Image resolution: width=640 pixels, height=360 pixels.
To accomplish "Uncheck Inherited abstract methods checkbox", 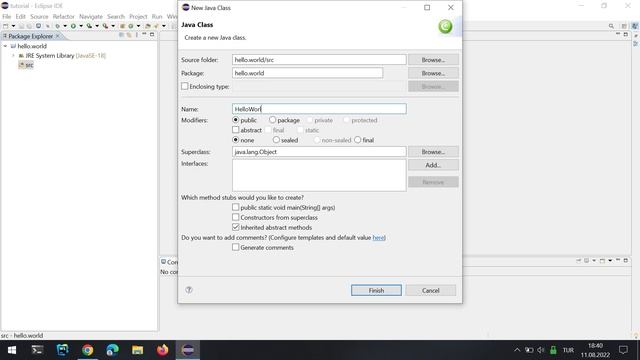I will (x=236, y=227).
